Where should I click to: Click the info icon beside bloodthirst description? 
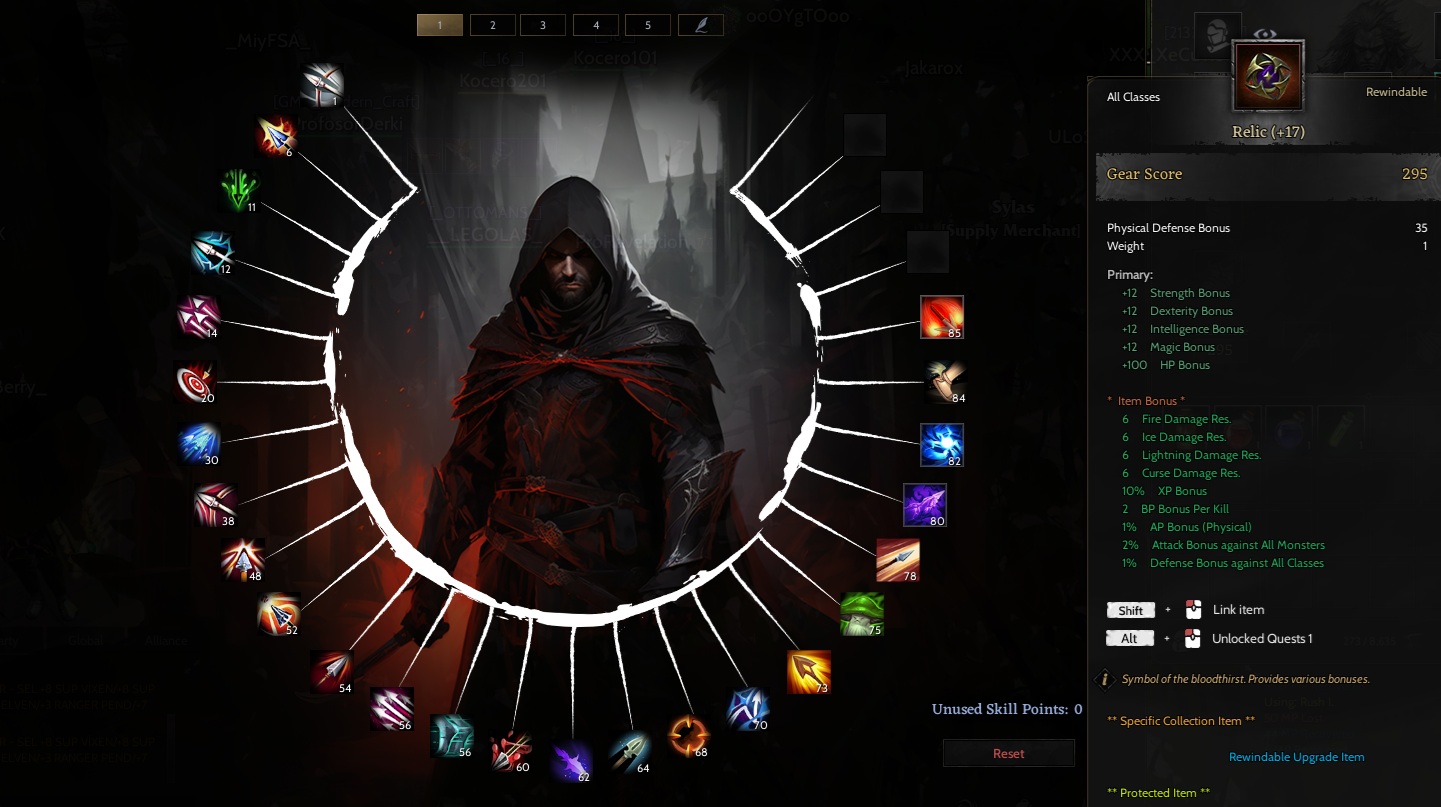click(x=1105, y=679)
